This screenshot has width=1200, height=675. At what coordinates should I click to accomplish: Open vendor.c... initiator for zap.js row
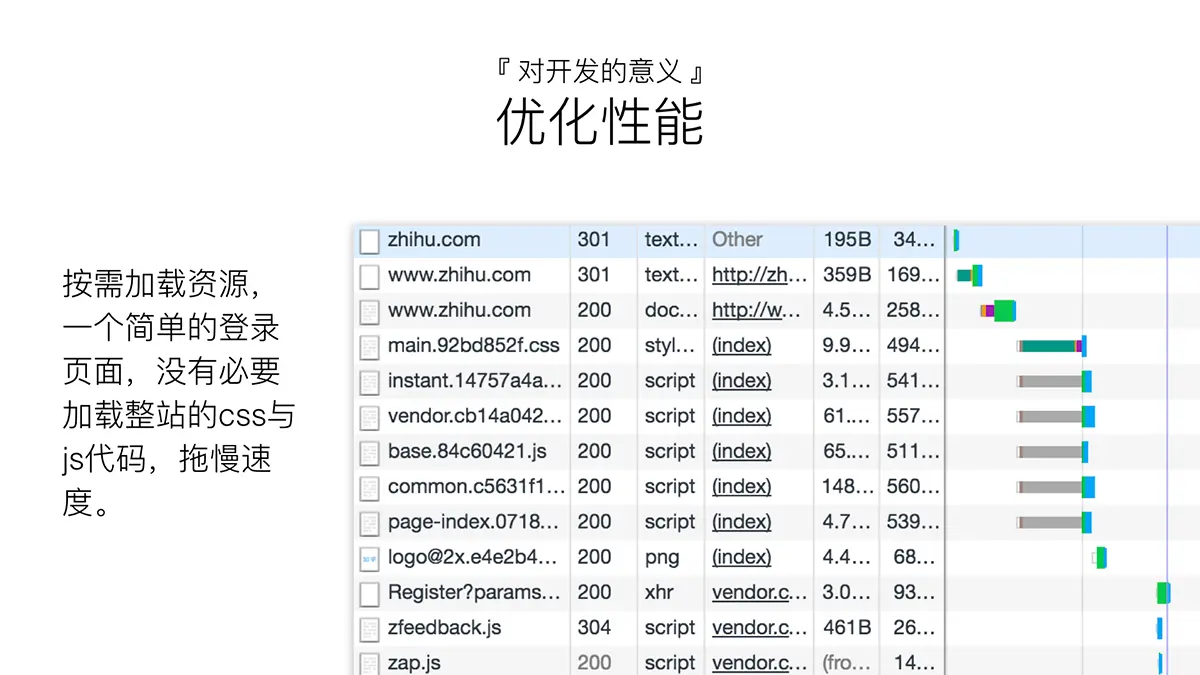pos(759,662)
